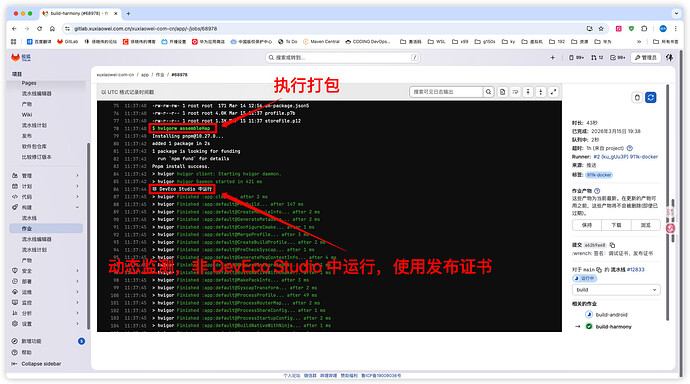Open the Maven Central bookmark
Screen dimensions: 690x384
[321, 42]
